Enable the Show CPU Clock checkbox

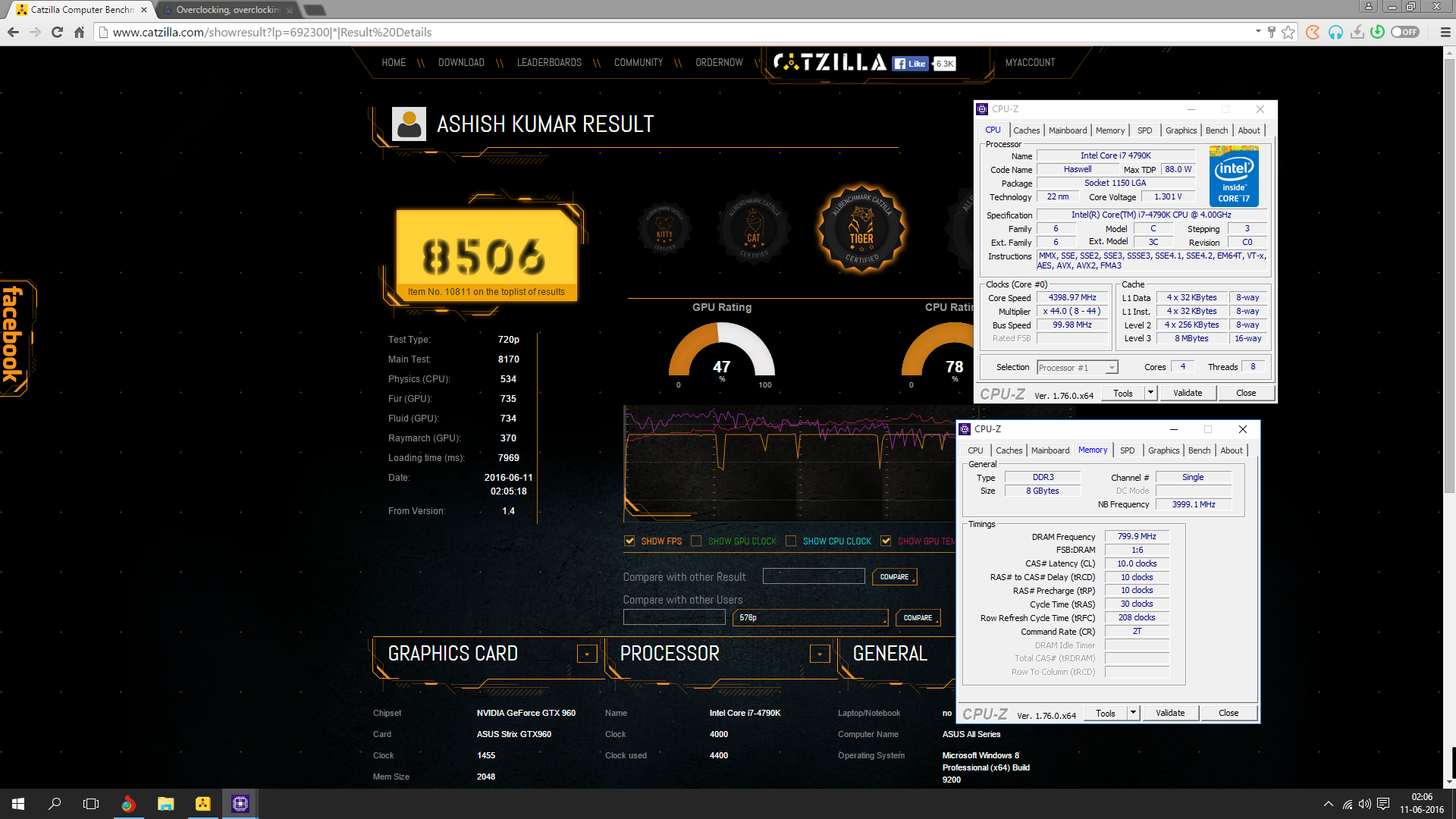pyautogui.click(x=791, y=541)
